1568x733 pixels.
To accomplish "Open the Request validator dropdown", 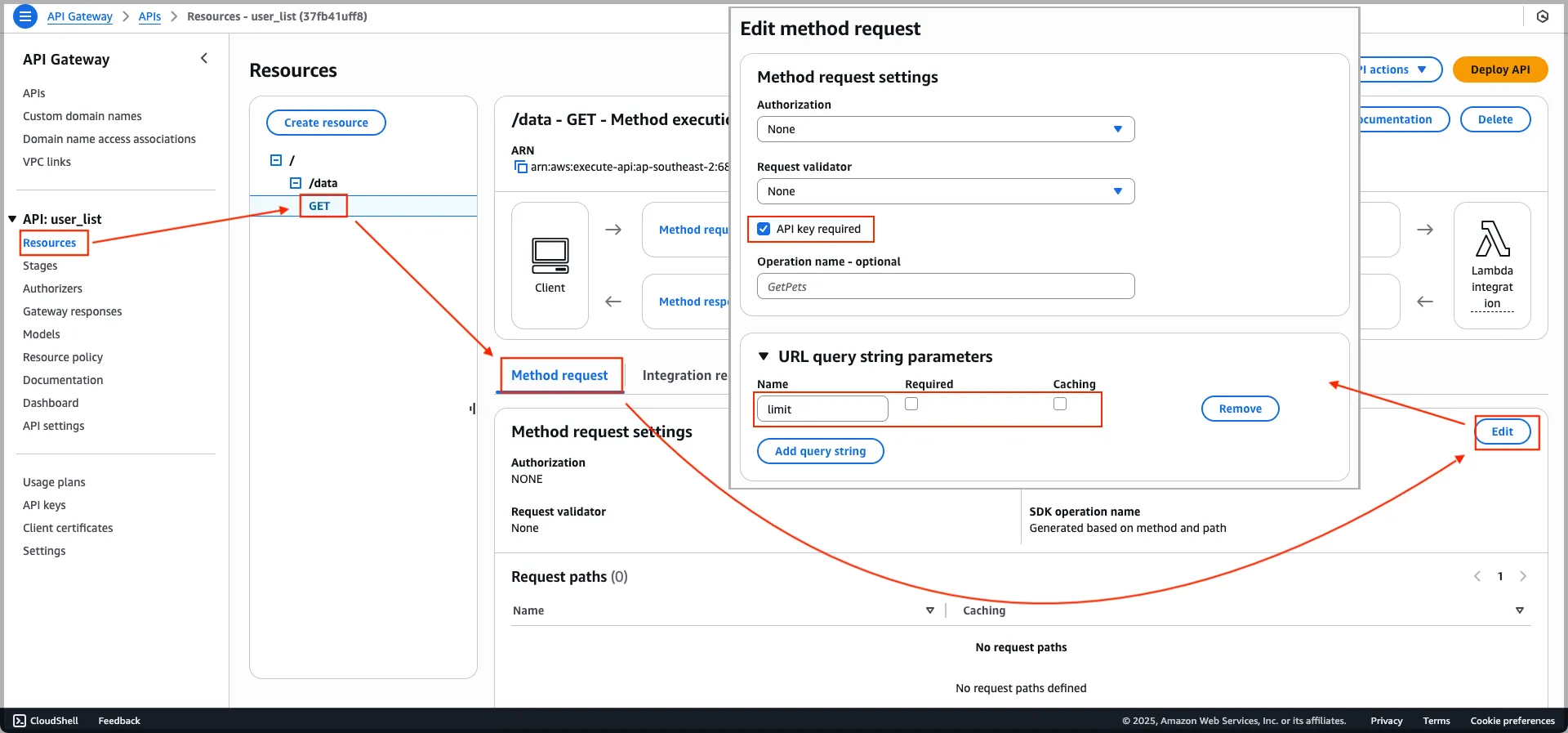I will (x=945, y=191).
